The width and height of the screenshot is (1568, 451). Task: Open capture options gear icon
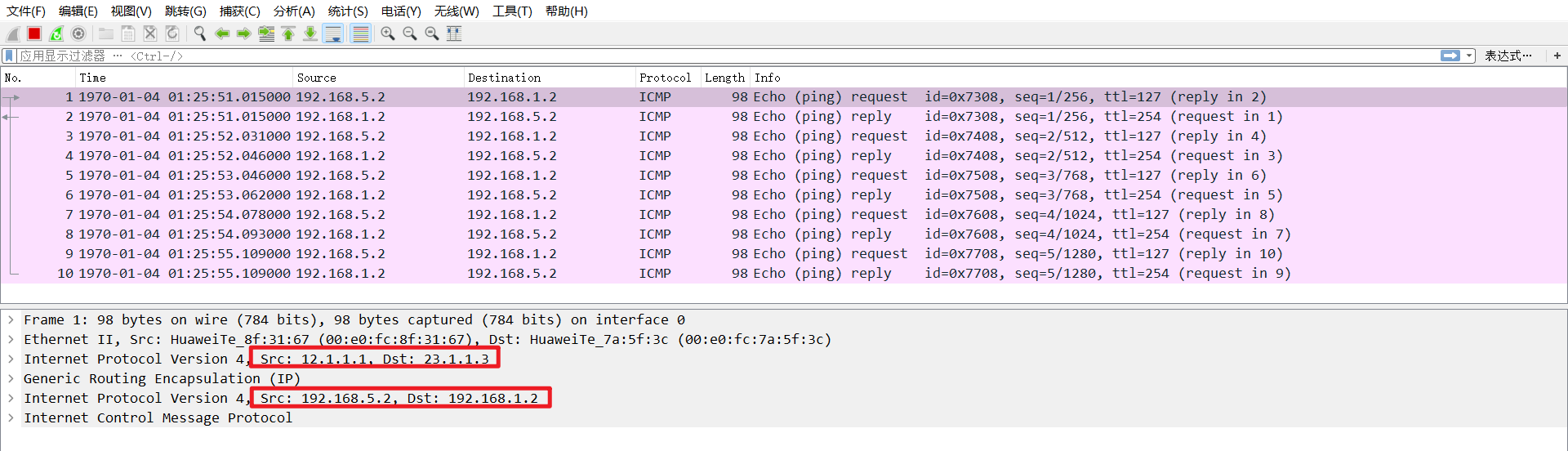pyautogui.click(x=78, y=33)
